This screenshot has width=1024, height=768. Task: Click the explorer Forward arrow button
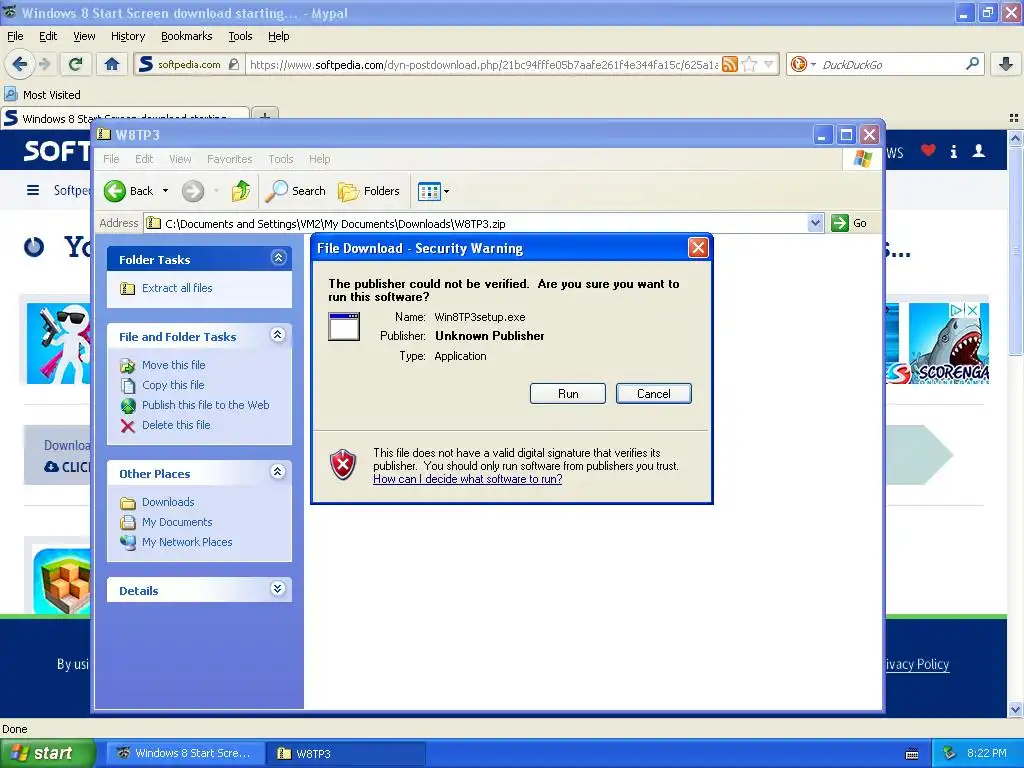193,191
